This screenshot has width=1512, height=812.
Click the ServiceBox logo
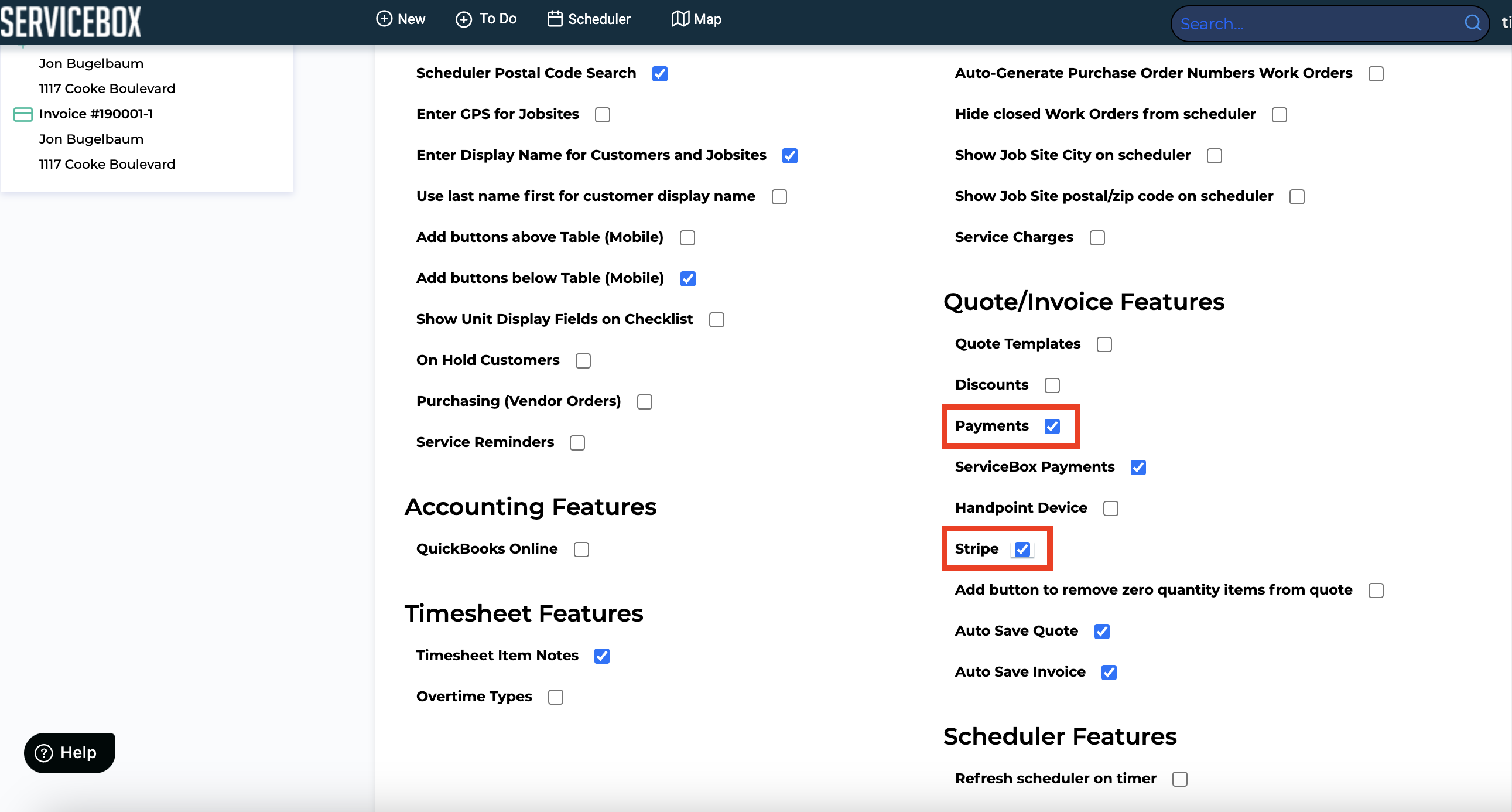click(x=71, y=22)
